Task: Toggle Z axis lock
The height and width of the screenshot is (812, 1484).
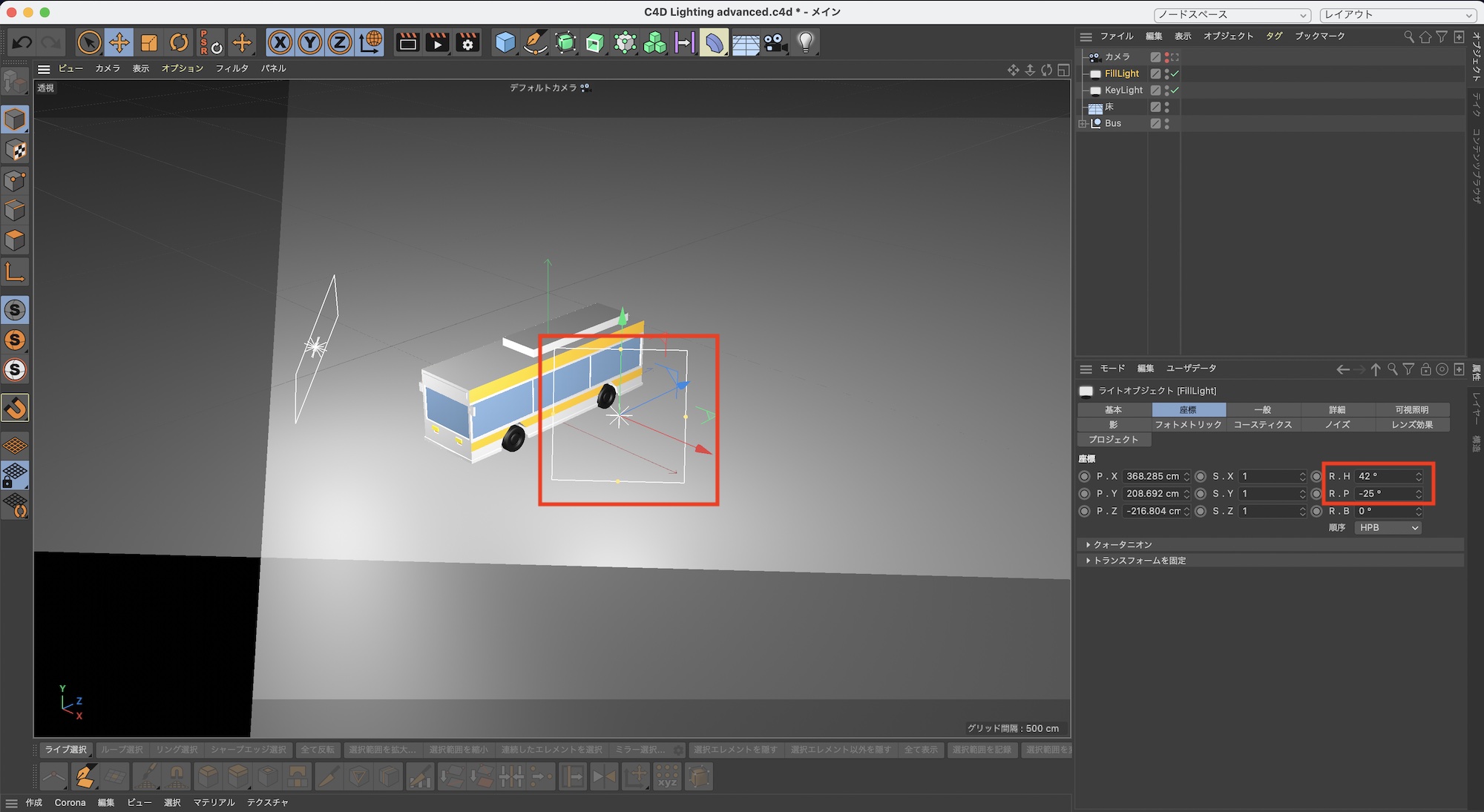Action: pos(339,42)
